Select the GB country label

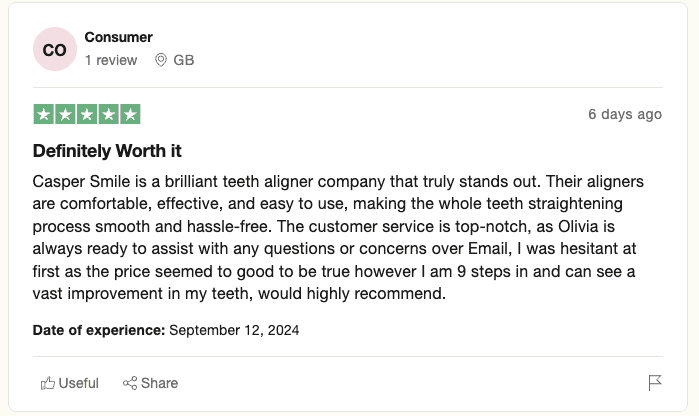184,60
